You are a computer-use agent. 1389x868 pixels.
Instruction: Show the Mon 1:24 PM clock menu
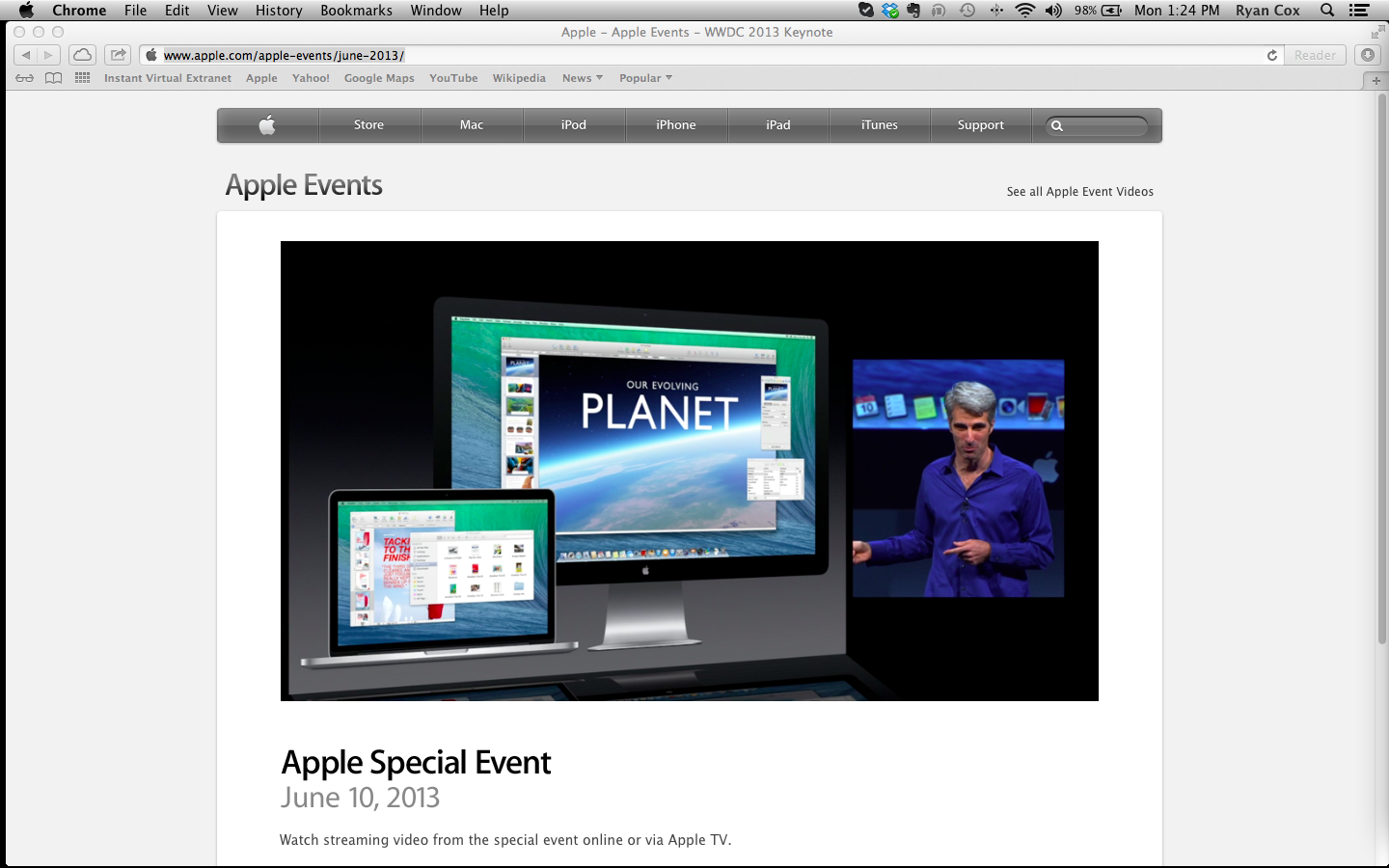tap(1177, 11)
